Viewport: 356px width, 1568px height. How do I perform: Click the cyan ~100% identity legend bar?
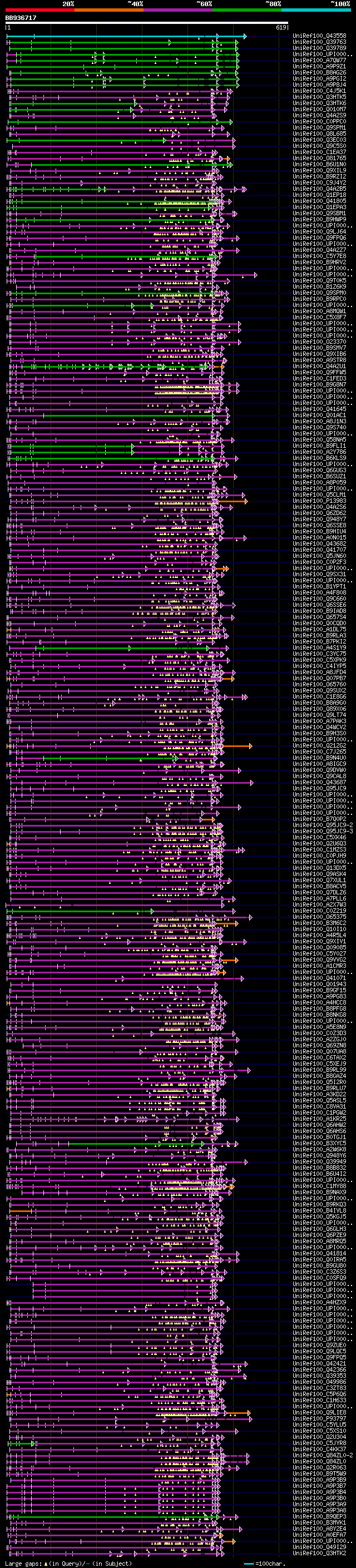pos(316,11)
